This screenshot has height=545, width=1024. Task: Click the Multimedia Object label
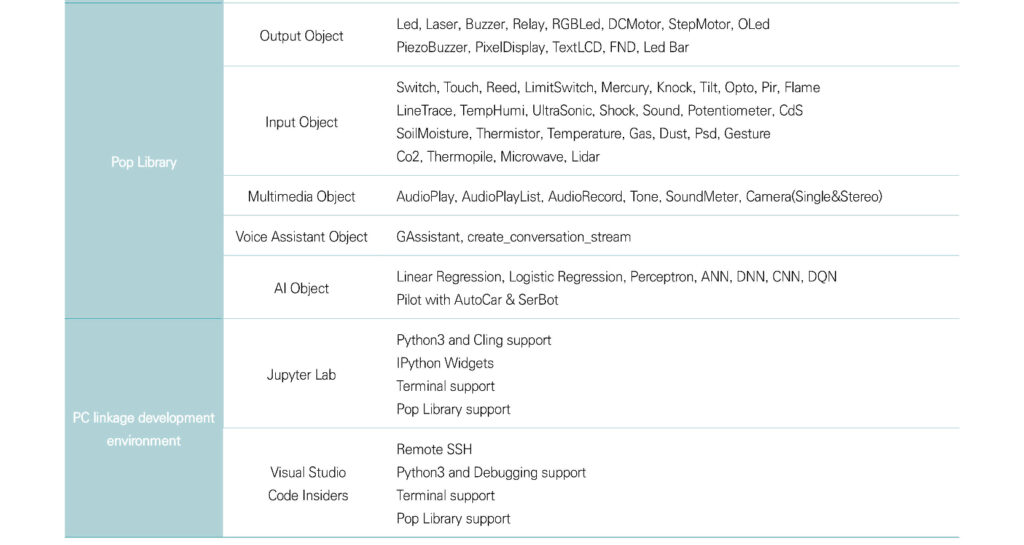point(301,196)
